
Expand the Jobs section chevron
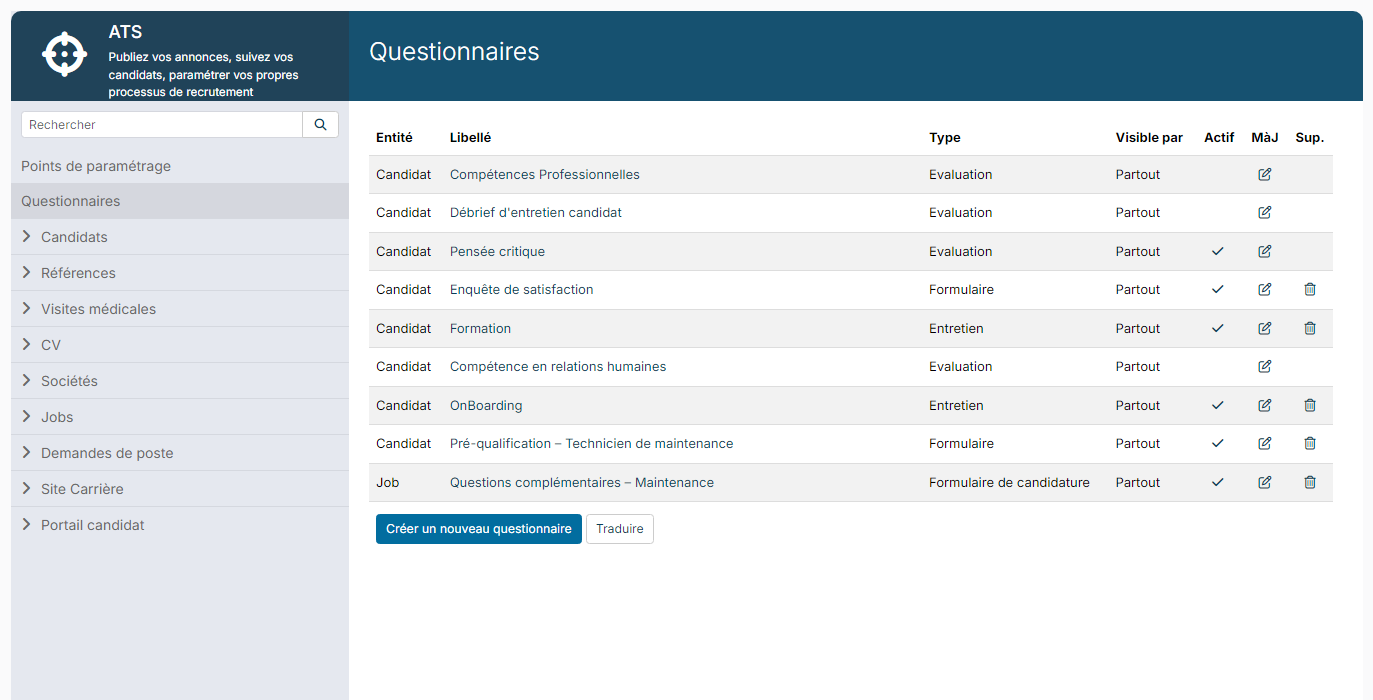pyautogui.click(x=27, y=417)
